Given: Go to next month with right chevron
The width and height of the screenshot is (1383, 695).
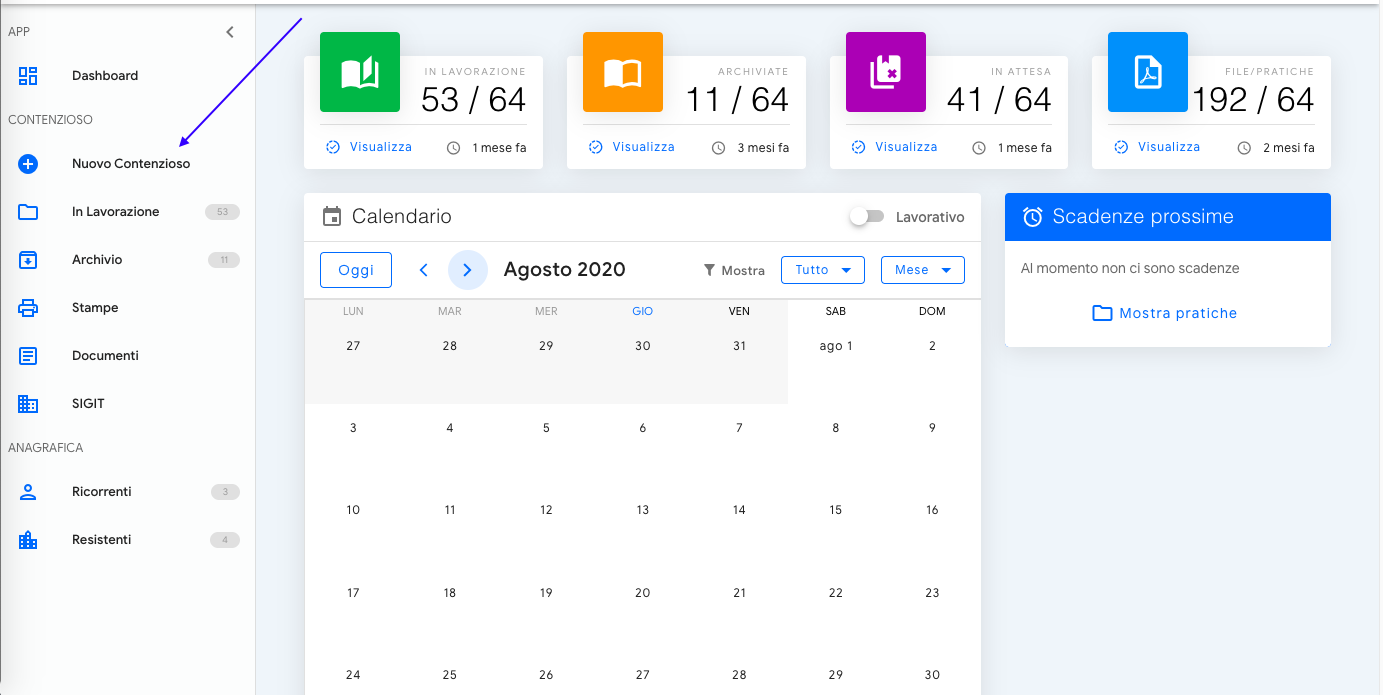Looking at the screenshot, I should 467,270.
